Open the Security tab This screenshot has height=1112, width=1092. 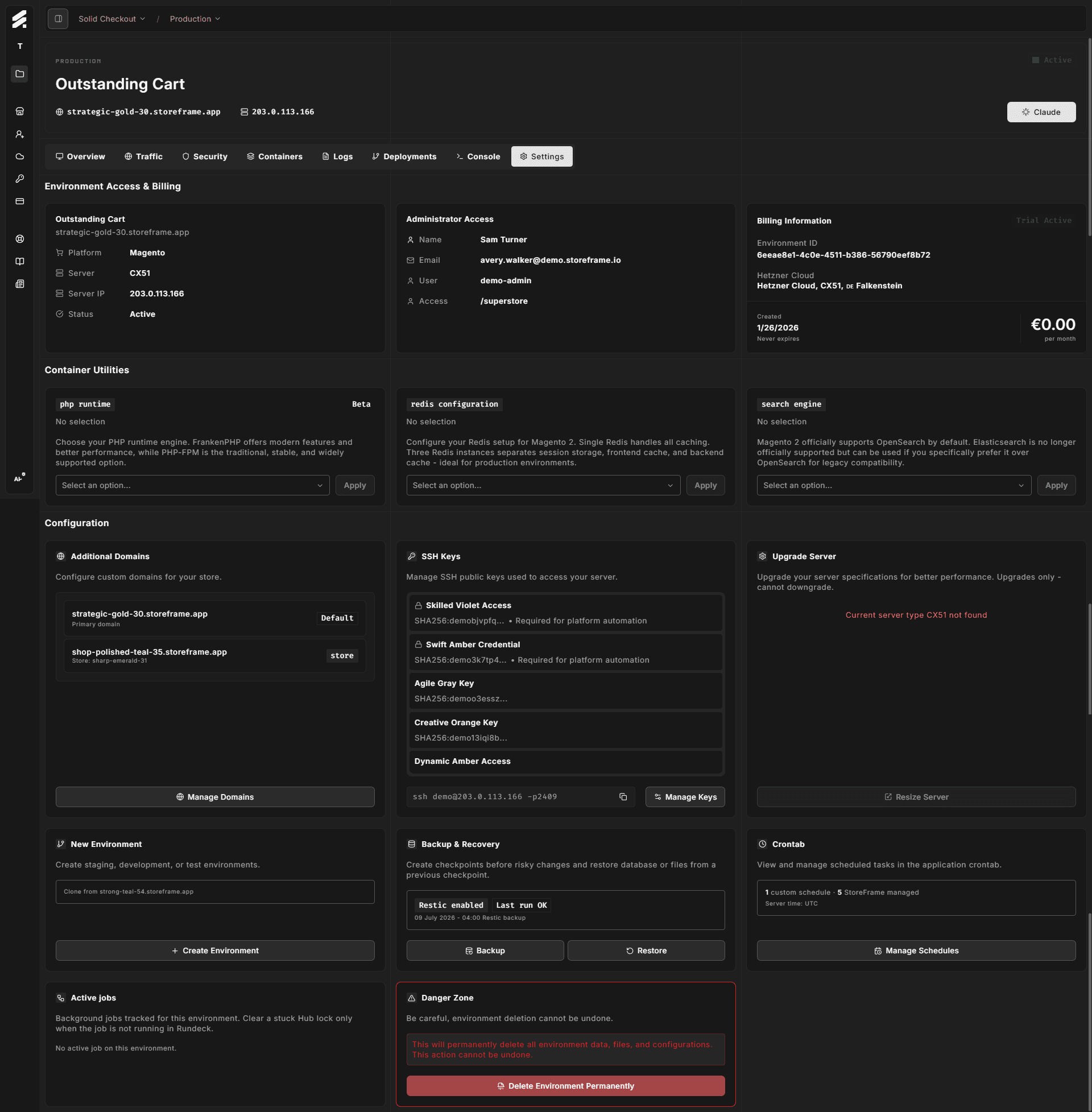[205, 156]
